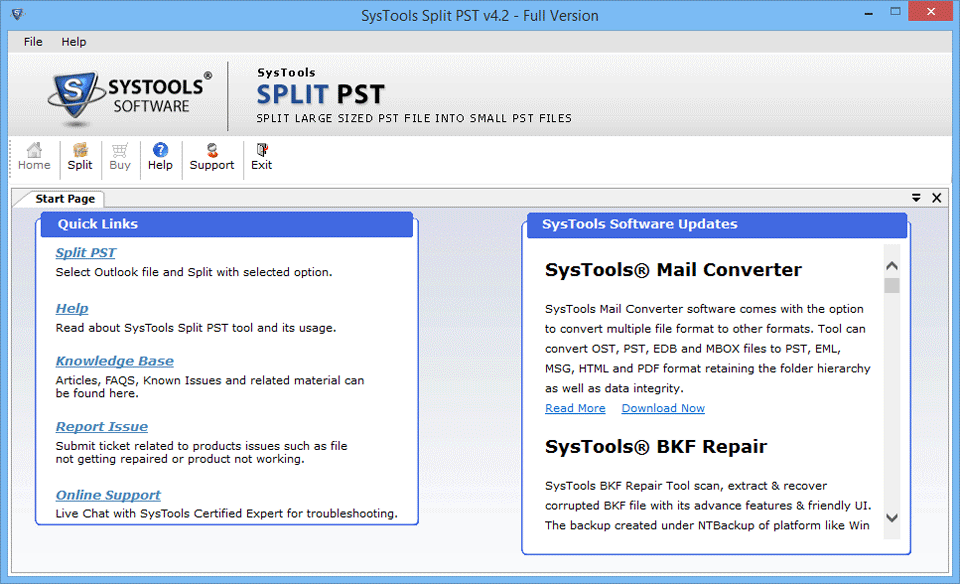Viewport: 960px width, 584px height.
Task: Click the Quick Links panel header
Action: [x=227, y=224]
